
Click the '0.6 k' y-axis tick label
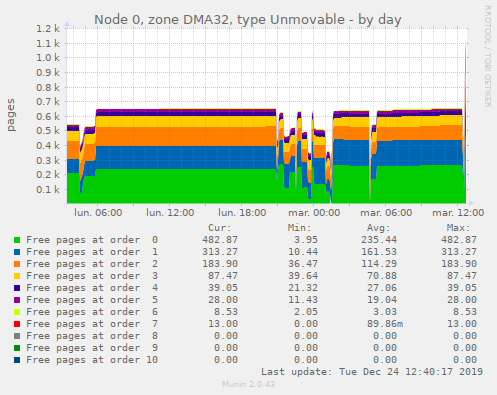point(48,117)
